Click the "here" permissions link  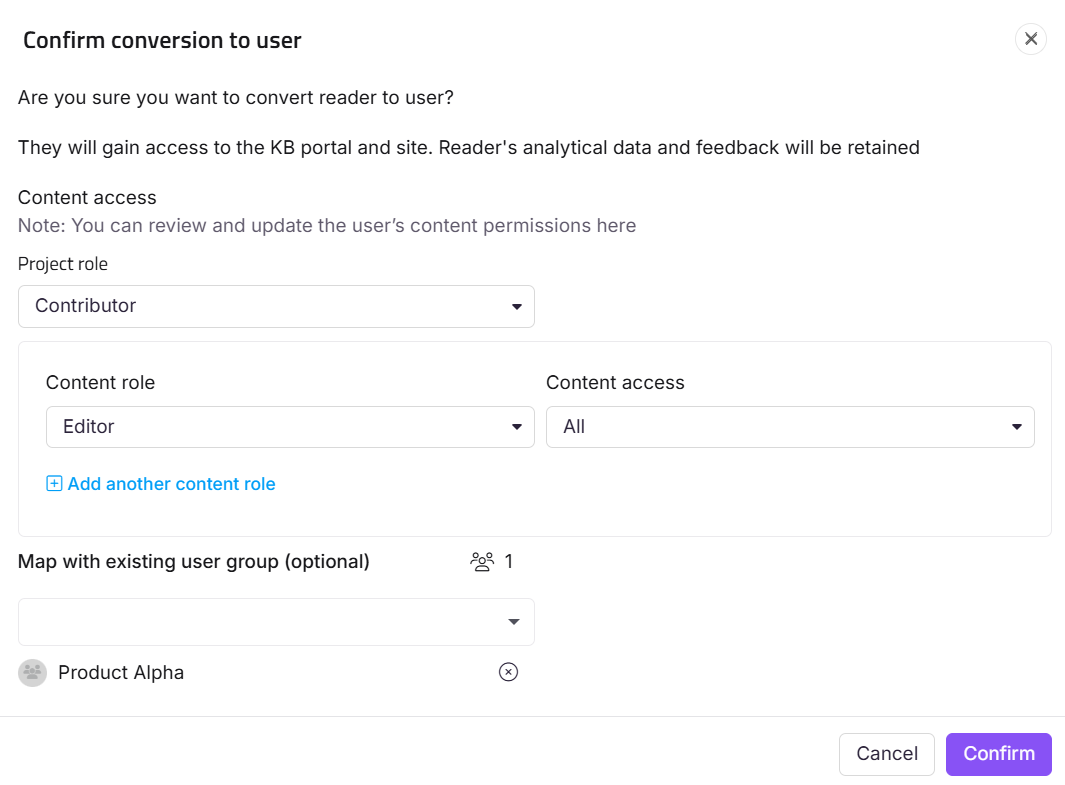(x=617, y=225)
